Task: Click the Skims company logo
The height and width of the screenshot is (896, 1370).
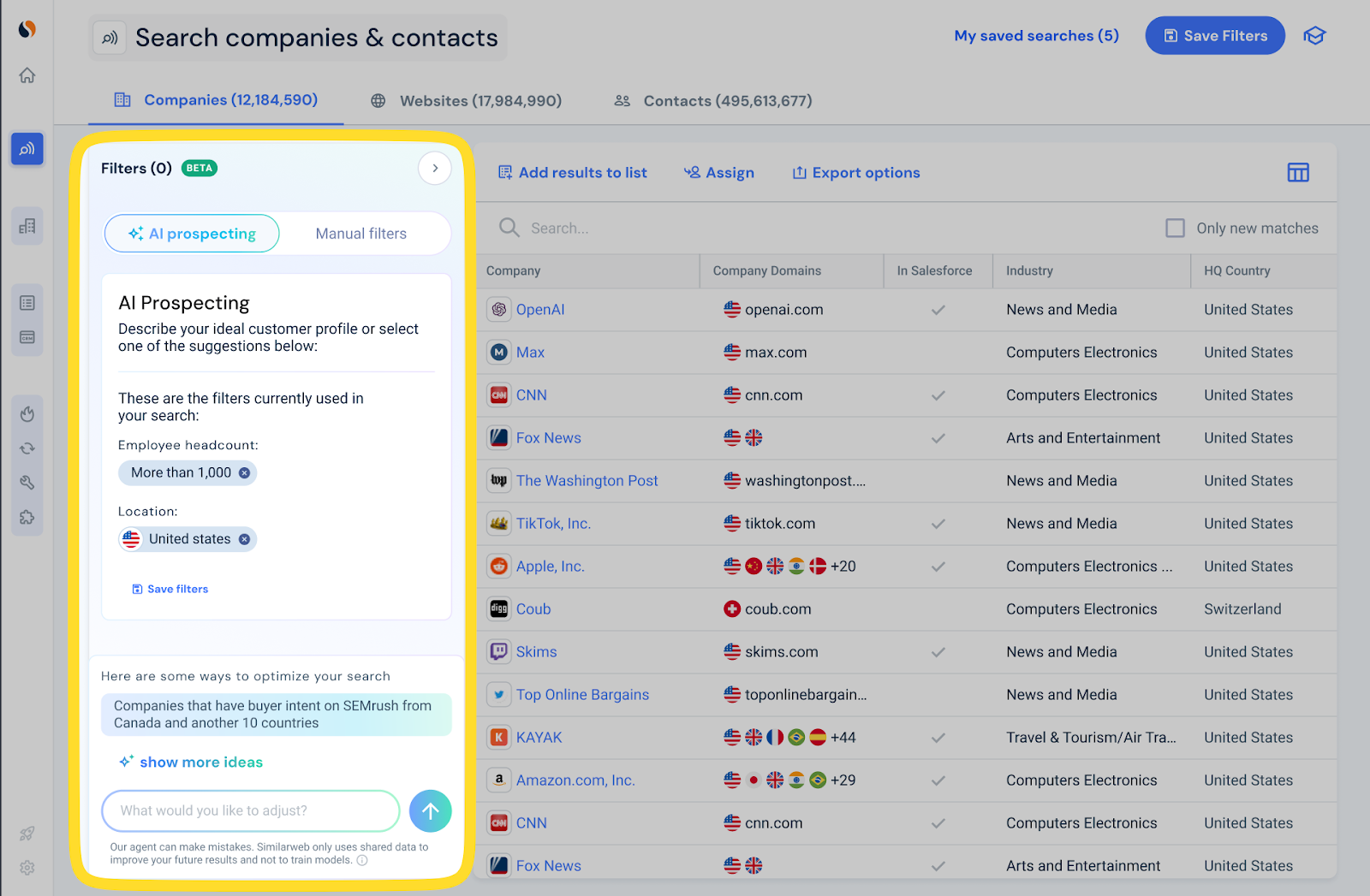Action: click(x=499, y=651)
